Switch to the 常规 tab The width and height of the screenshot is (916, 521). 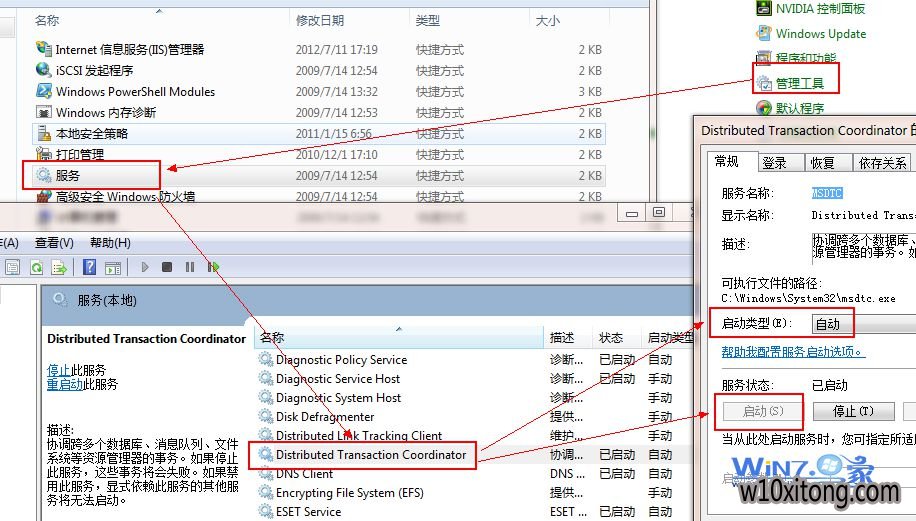(726, 161)
